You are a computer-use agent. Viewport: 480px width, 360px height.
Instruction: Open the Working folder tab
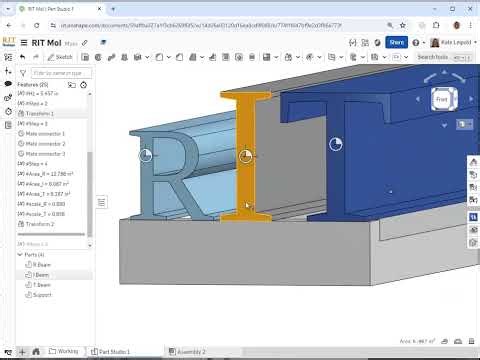(64, 351)
